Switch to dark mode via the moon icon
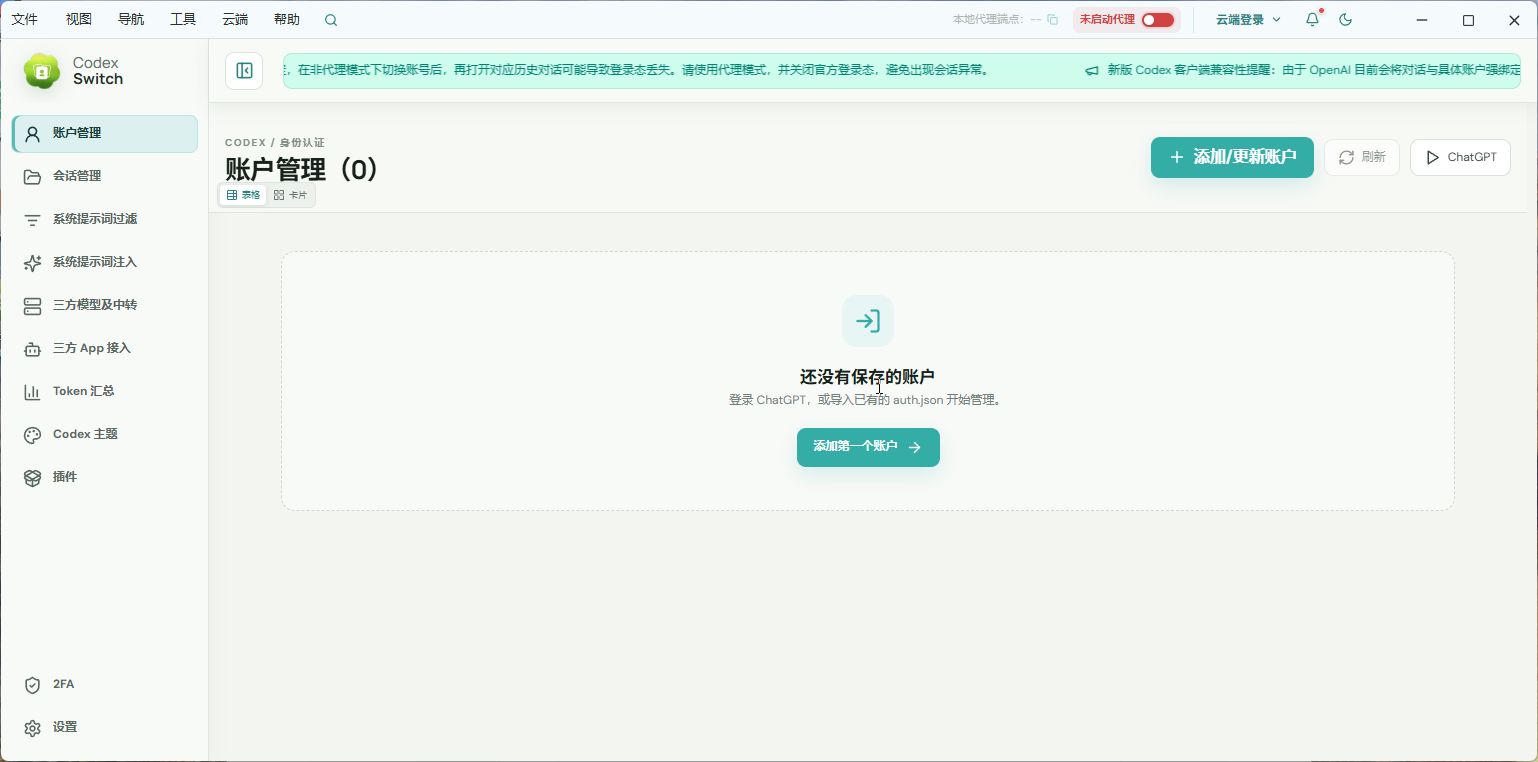This screenshot has height=762, width=1538. pyautogui.click(x=1345, y=20)
